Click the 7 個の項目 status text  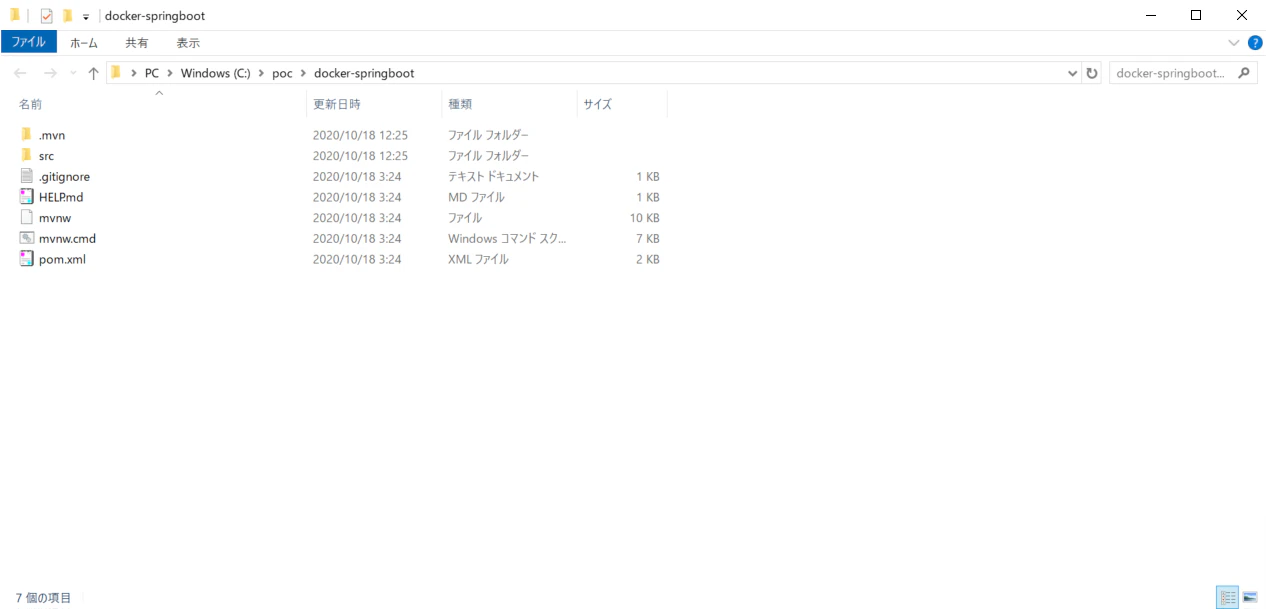tap(43, 598)
